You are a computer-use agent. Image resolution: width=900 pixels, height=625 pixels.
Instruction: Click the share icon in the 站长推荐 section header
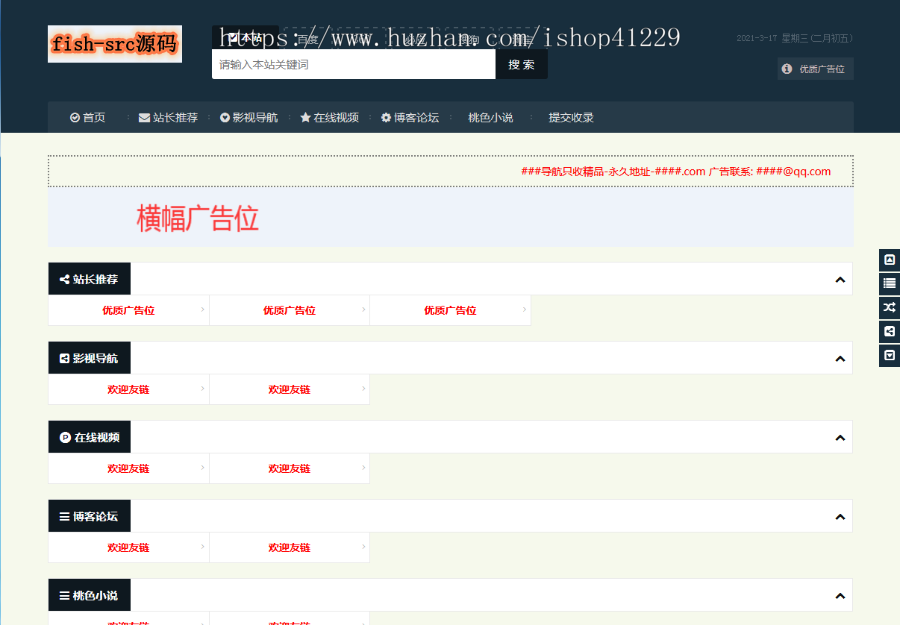(65, 279)
